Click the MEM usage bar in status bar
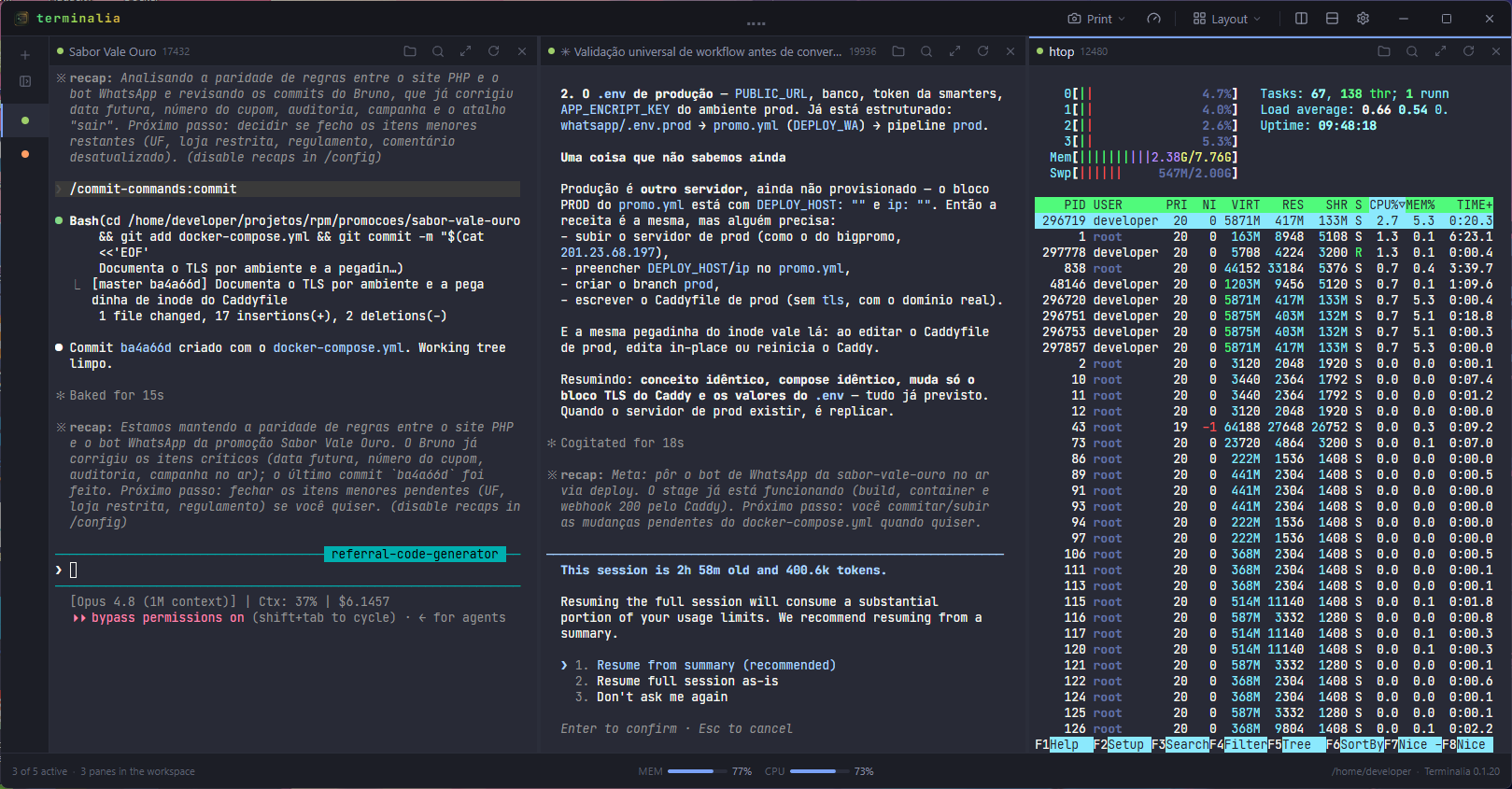The image size is (1512, 789). [x=691, y=771]
